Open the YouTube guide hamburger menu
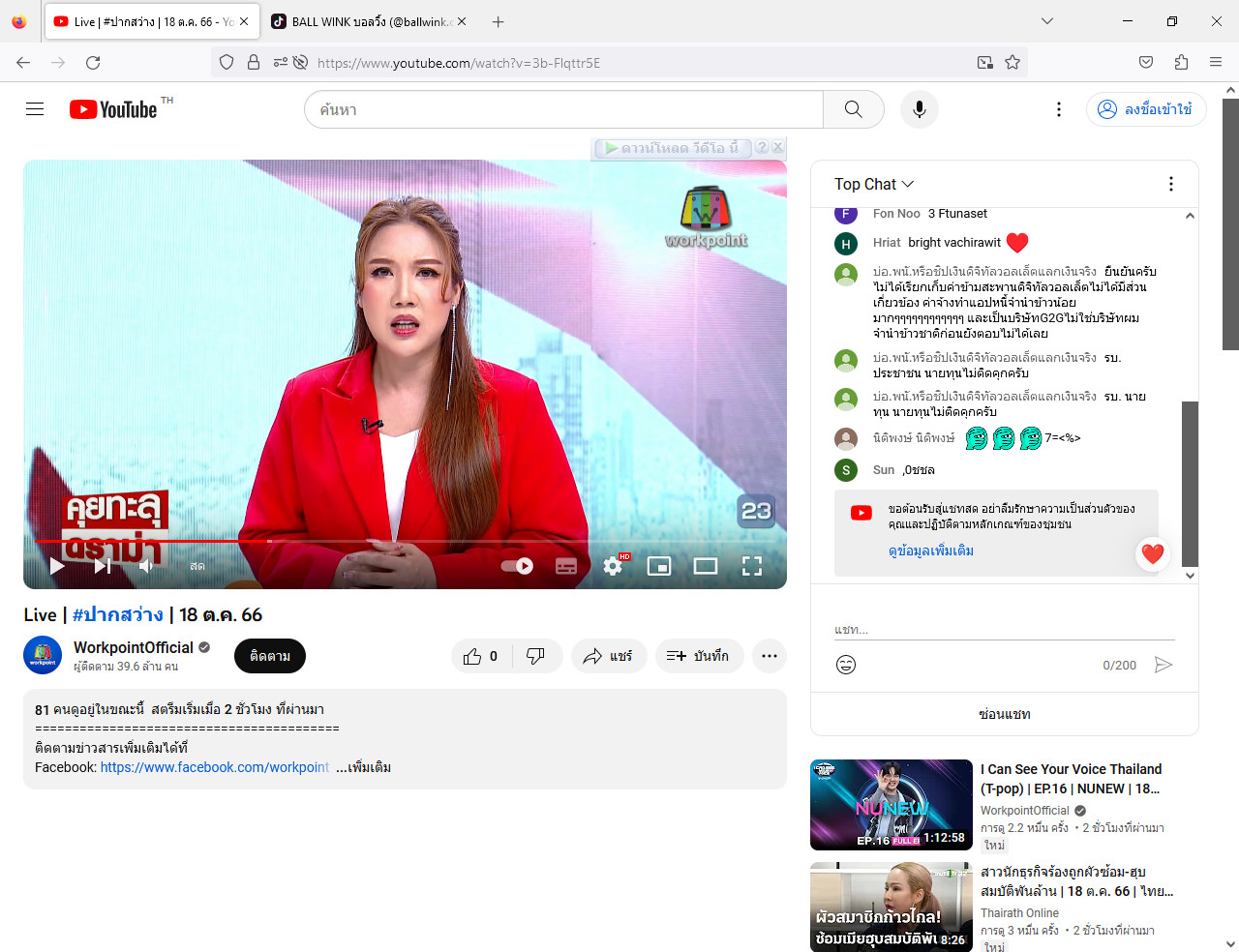 [x=35, y=109]
